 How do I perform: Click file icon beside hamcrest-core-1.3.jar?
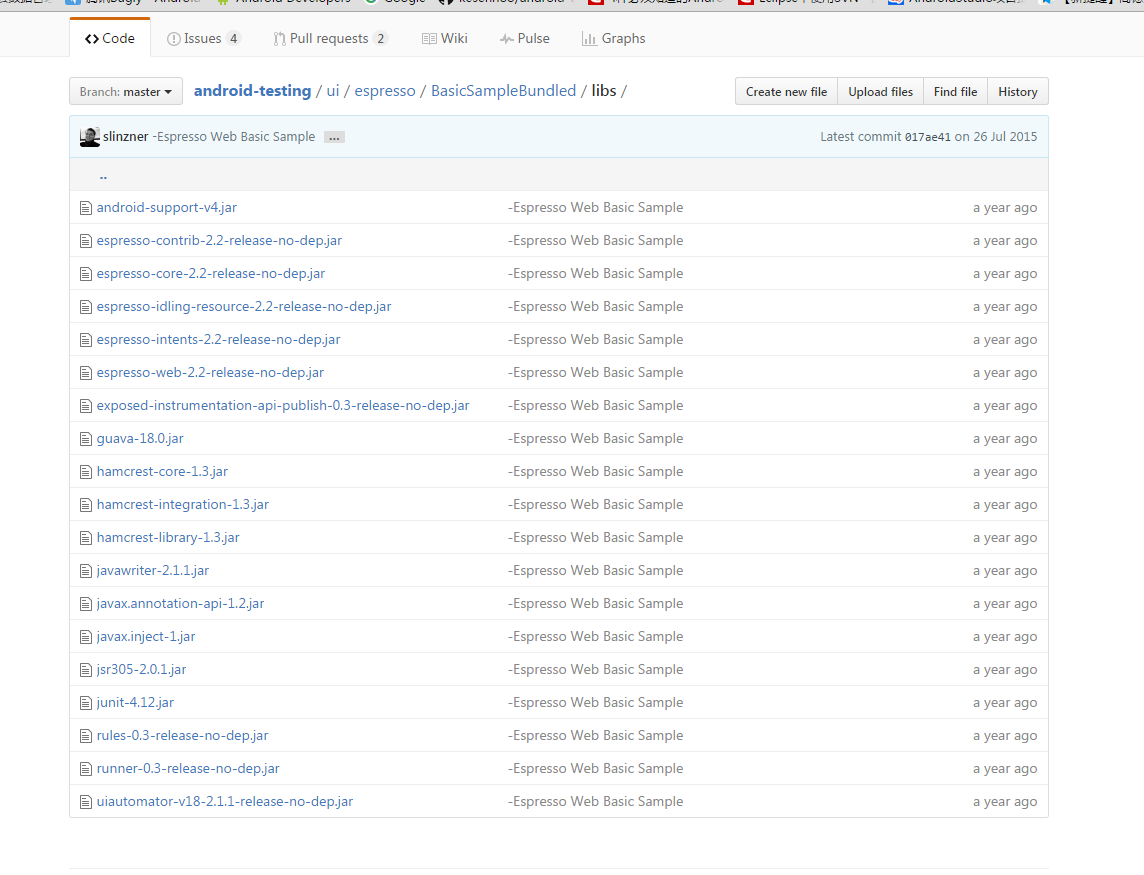pos(86,472)
